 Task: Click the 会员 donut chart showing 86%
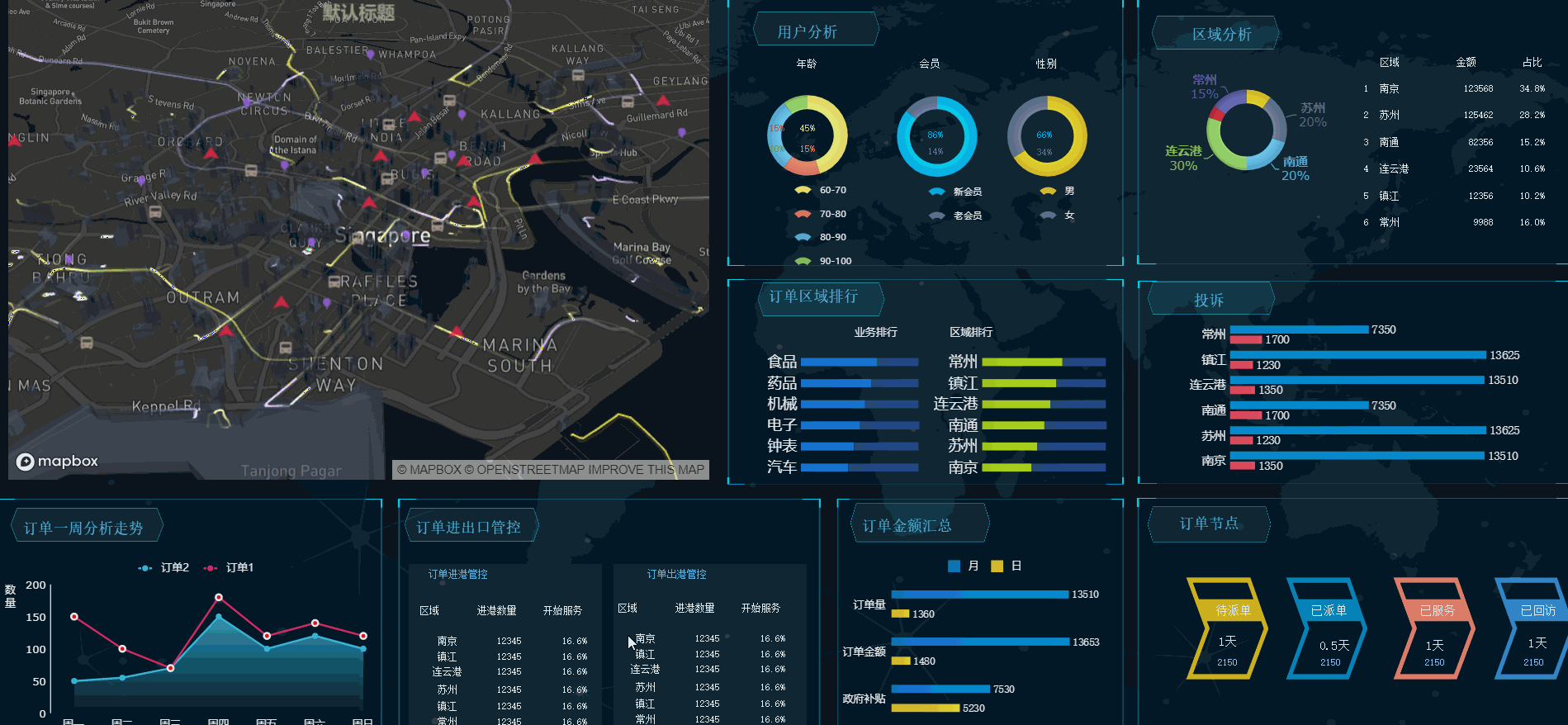coord(936,136)
